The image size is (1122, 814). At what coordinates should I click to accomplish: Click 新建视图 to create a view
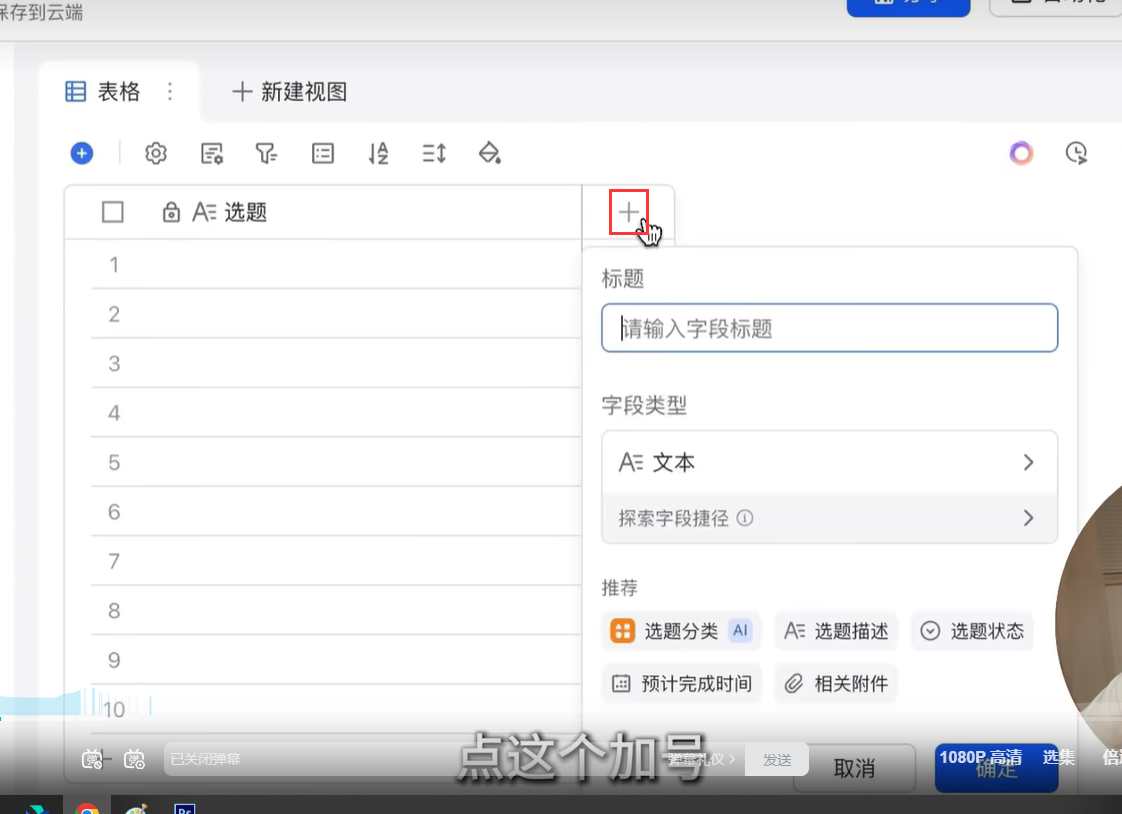tap(290, 92)
